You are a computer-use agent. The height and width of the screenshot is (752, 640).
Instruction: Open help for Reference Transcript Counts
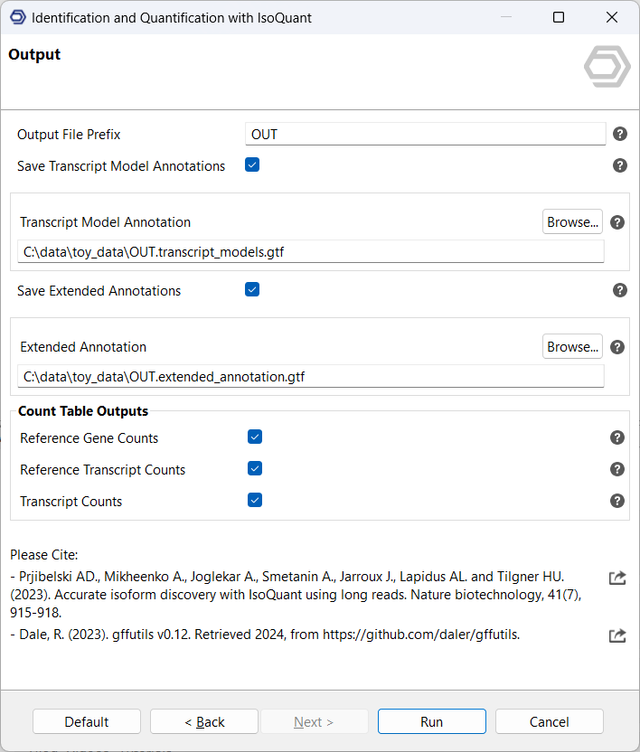click(617, 469)
